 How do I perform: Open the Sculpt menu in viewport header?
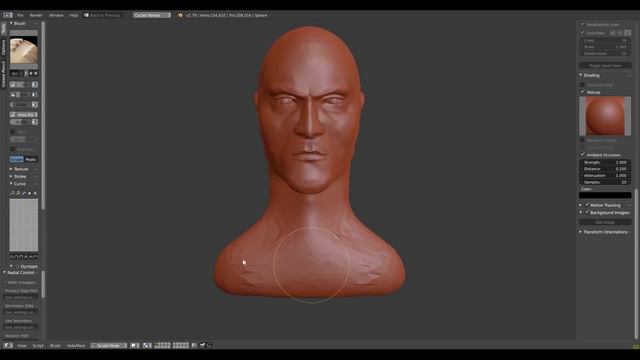click(38, 345)
